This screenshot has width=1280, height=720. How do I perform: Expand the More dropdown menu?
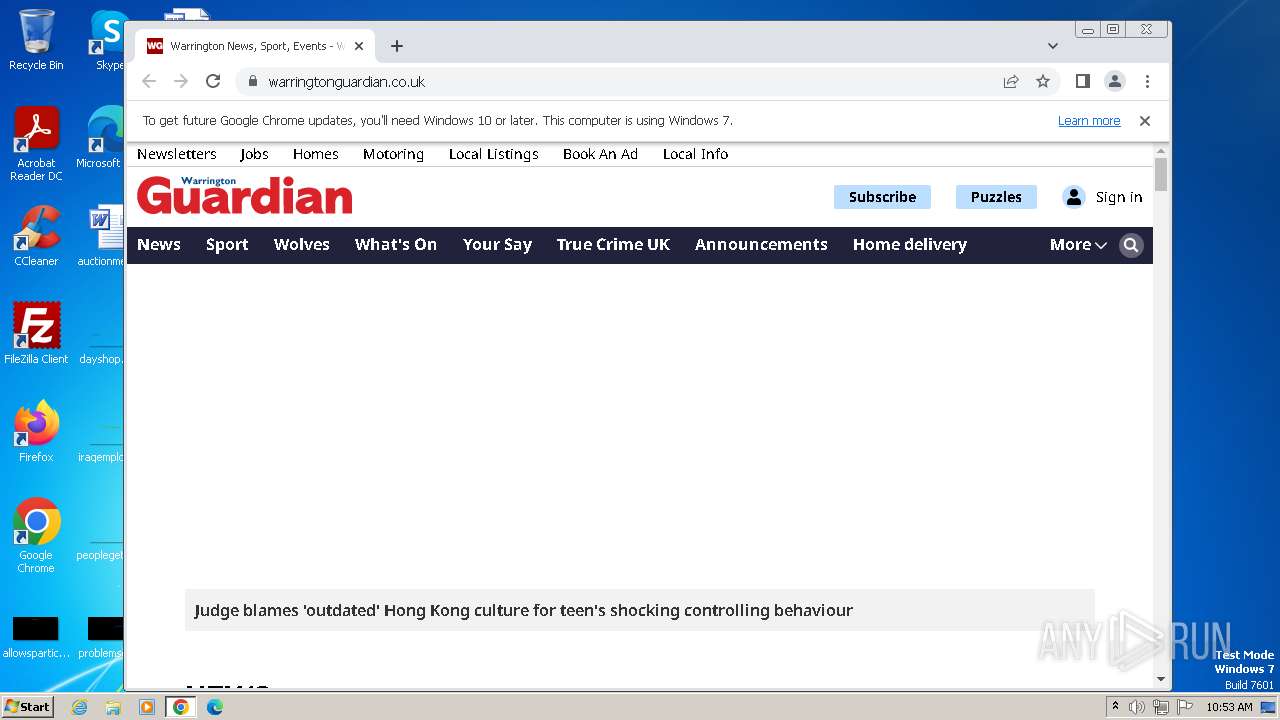tap(1078, 245)
